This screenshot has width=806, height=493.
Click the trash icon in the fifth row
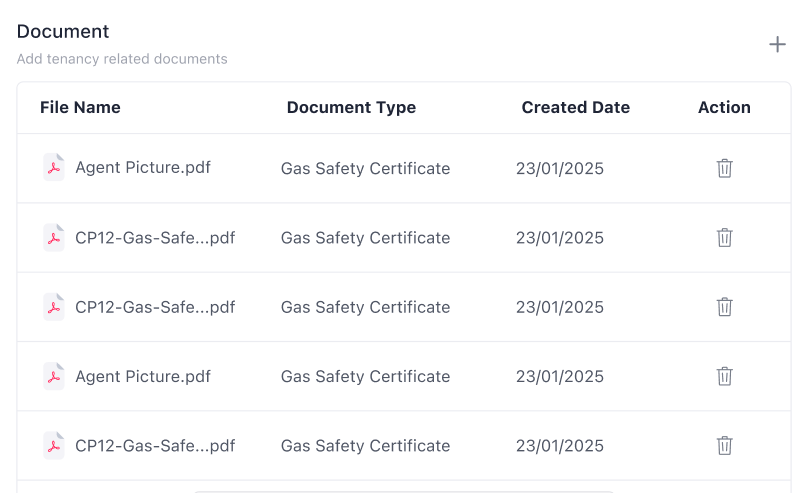(x=725, y=446)
